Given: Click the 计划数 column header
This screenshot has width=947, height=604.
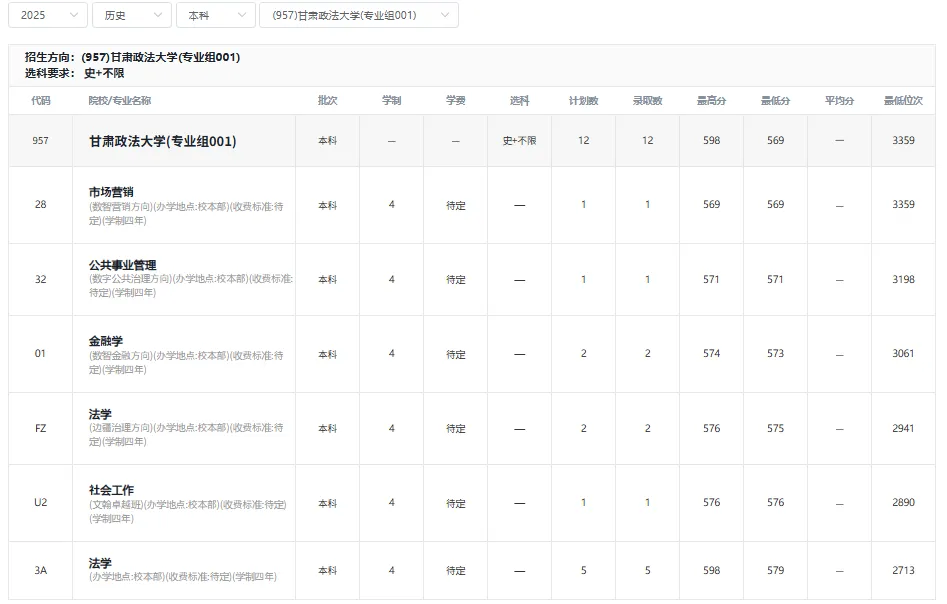Looking at the screenshot, I should point(583,101).
